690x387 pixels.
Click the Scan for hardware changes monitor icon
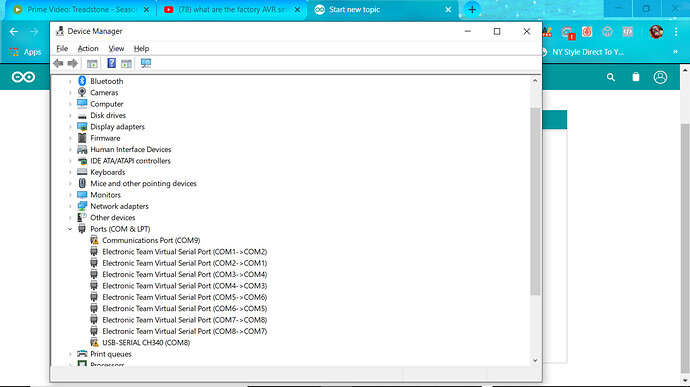[146, 63]
